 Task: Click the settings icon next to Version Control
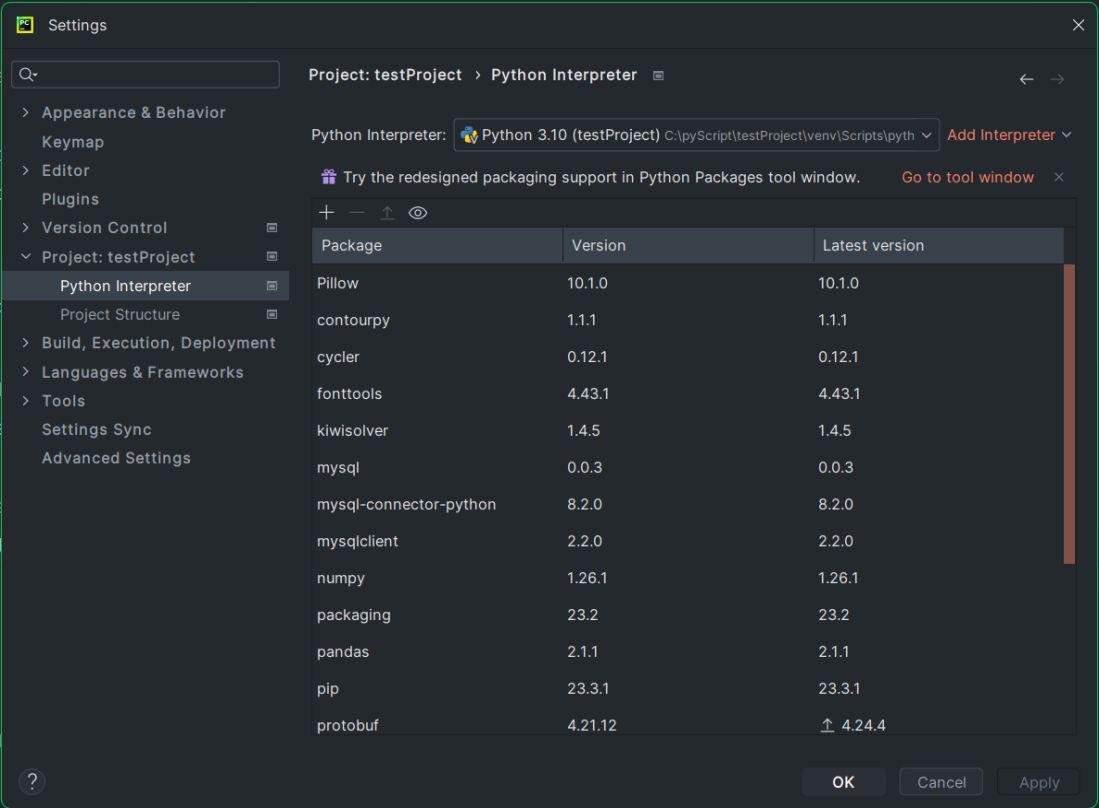point(272,228)
